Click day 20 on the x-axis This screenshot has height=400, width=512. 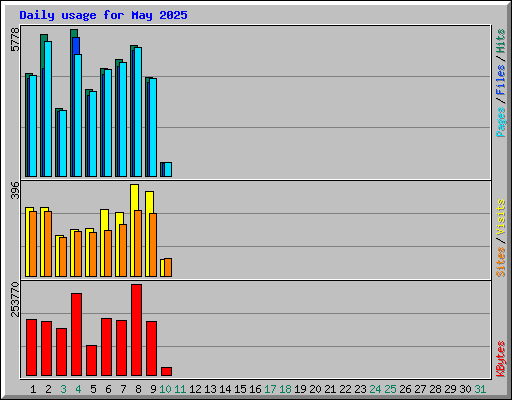click(315, 389)
